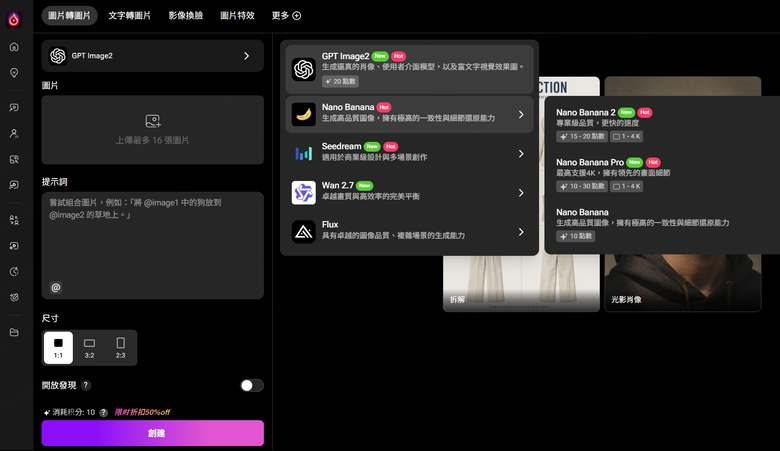
Task: Select the 2:3 size option
Action: (120, 348)
